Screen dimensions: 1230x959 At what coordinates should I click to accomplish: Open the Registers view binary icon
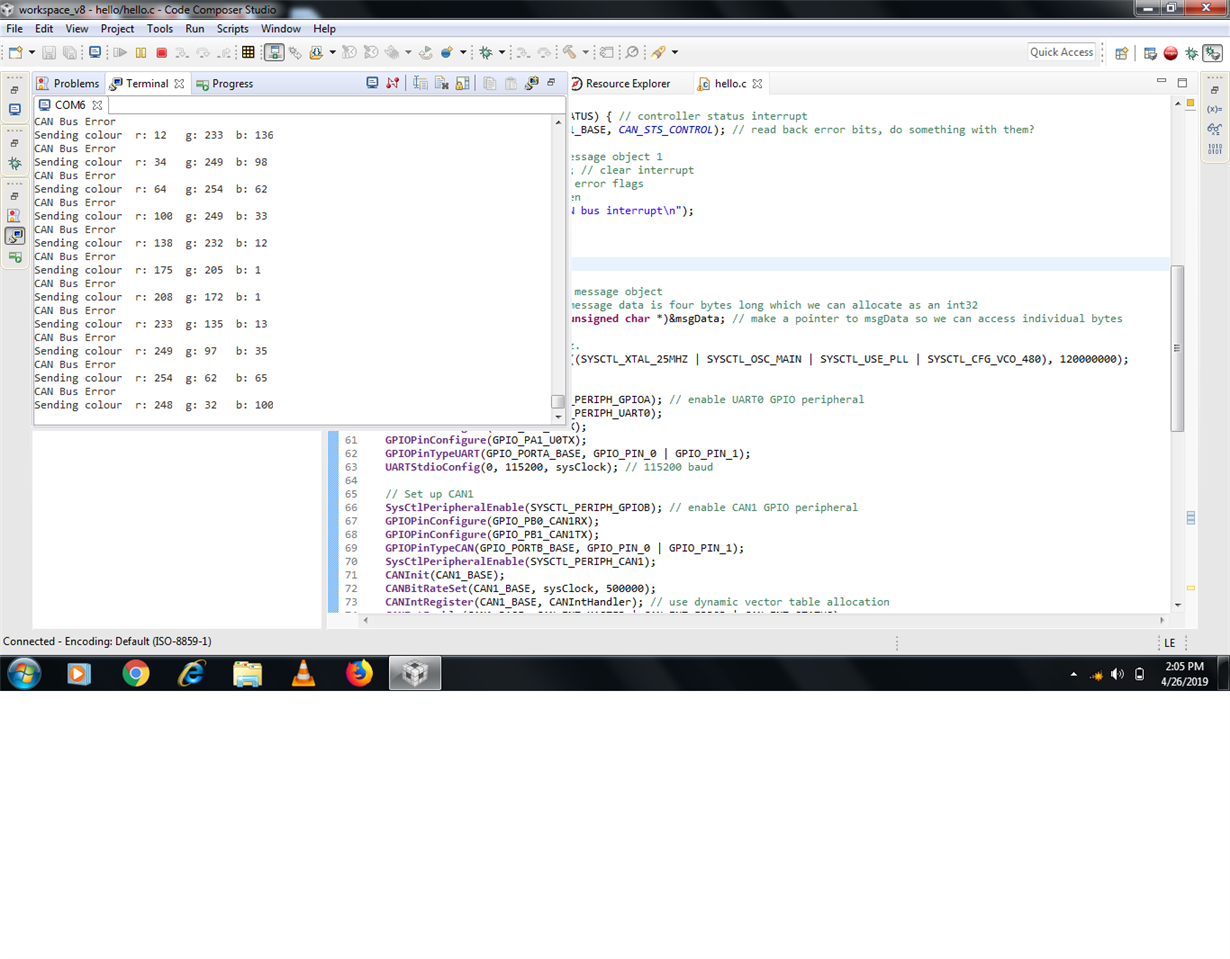click(1215, 149)
